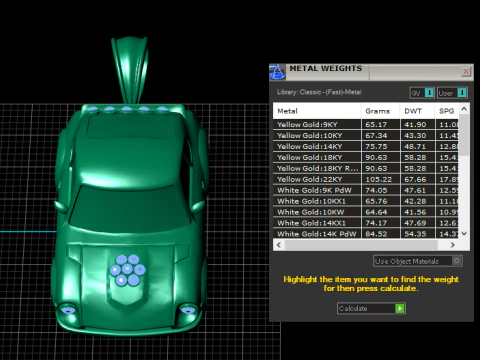This screenshot has height=360, width=480.
Task: Click the 41.90 DWT cell
Action: [x=417, y=124]
